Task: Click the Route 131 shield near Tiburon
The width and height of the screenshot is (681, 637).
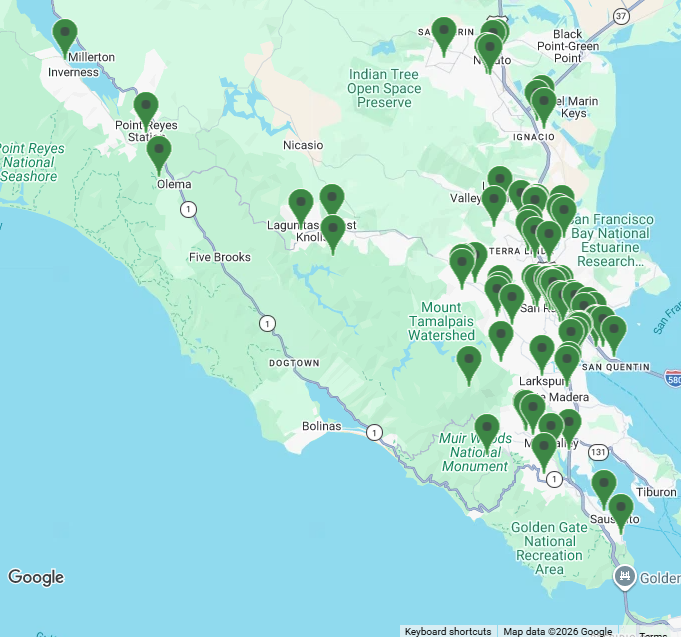Action: coord(598,452)
